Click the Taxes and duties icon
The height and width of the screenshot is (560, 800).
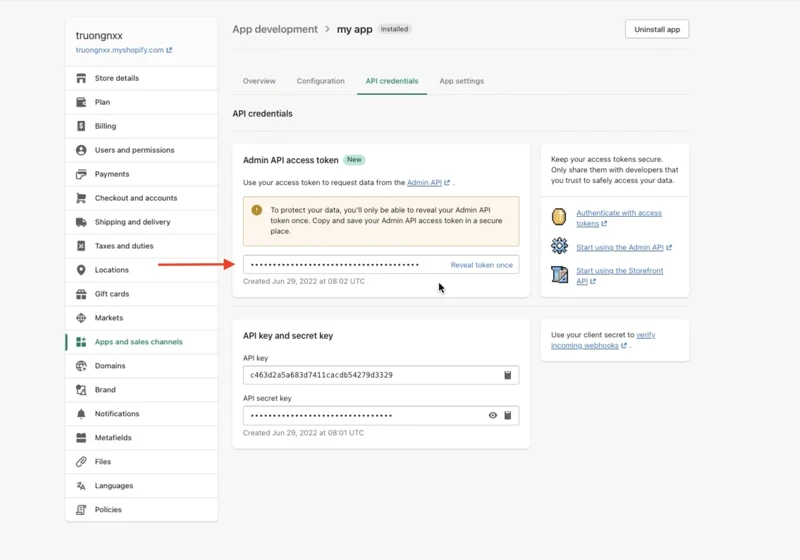(x=81, y=246)
